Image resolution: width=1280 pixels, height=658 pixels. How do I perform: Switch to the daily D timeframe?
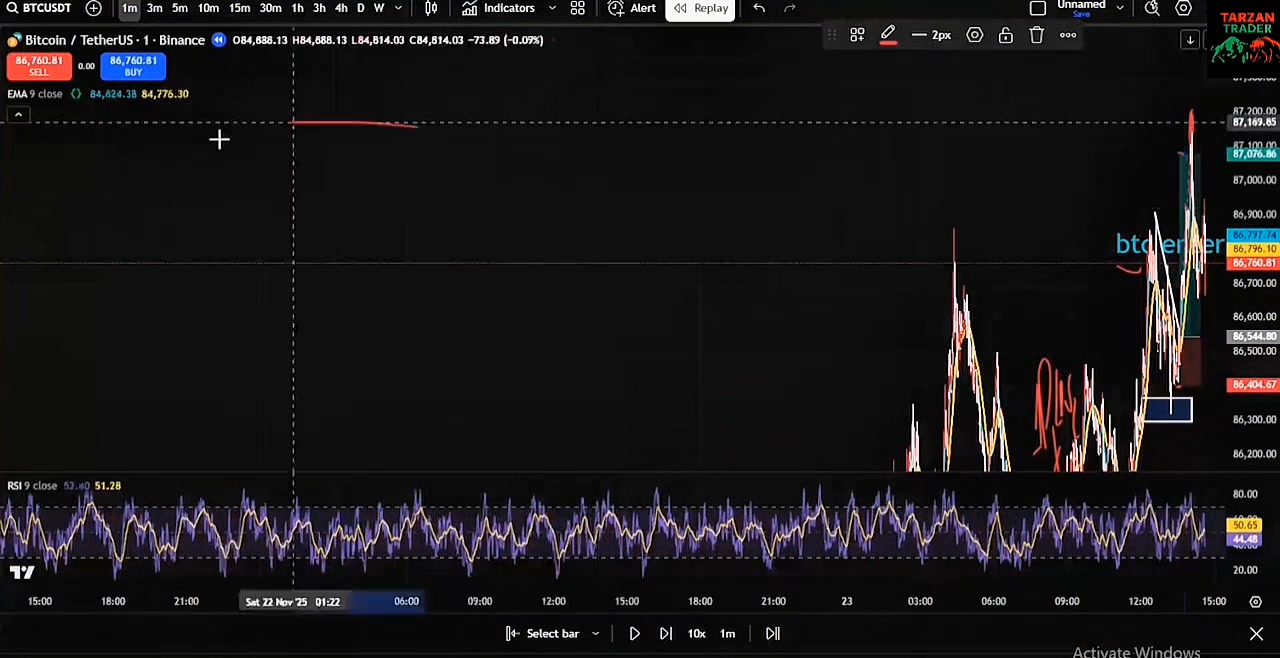click(x=360, y=8)
